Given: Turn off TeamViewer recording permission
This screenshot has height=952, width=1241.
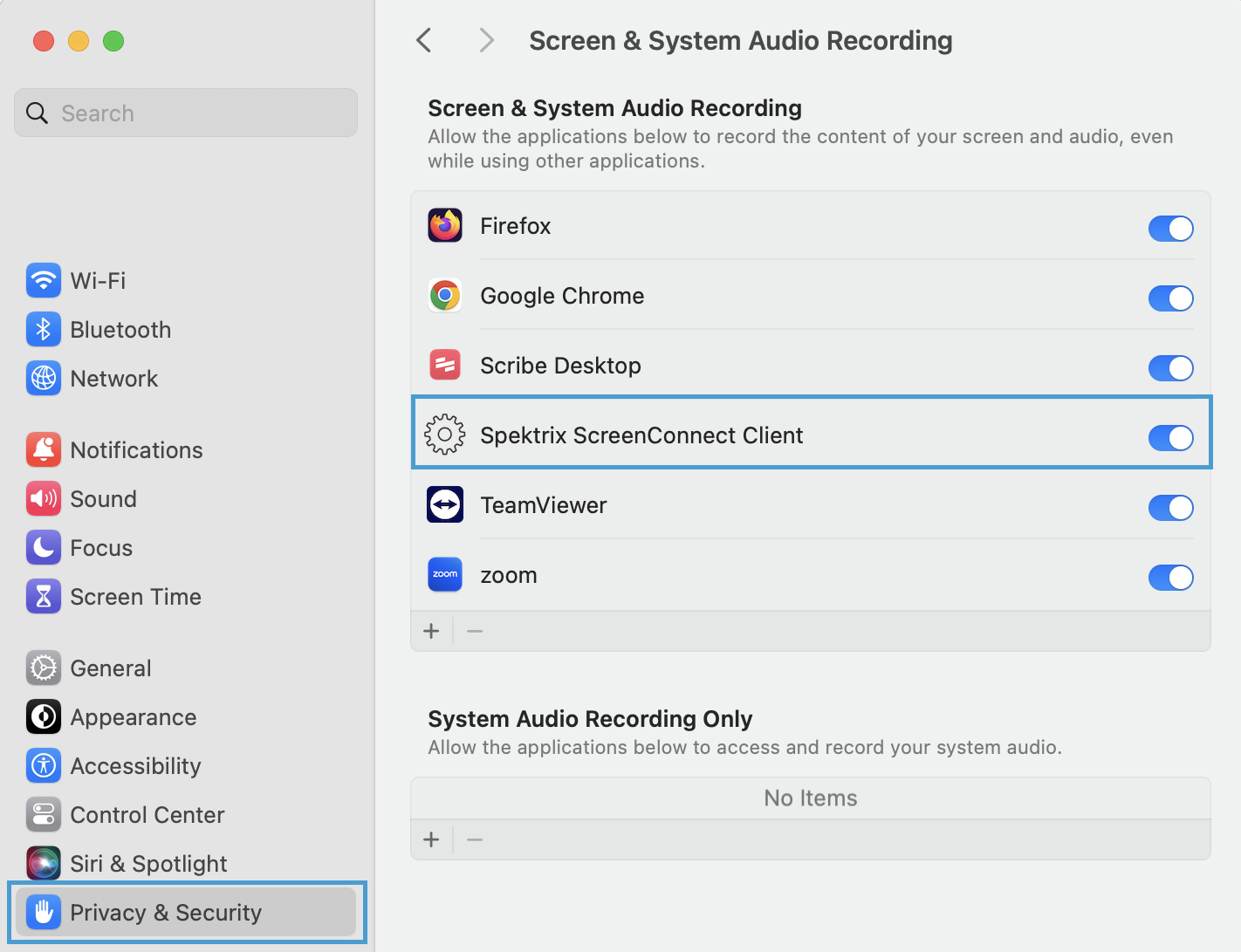Looking at the screenshot, I should [1171, 508].
